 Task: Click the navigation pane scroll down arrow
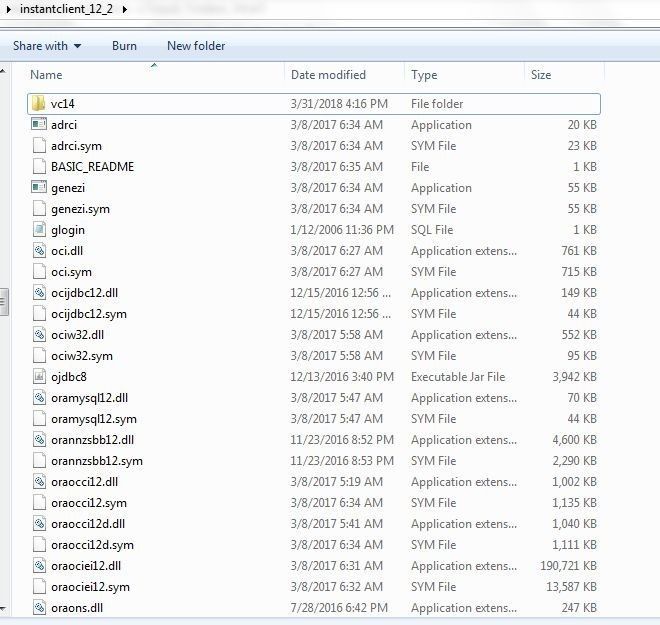[3, 609]
